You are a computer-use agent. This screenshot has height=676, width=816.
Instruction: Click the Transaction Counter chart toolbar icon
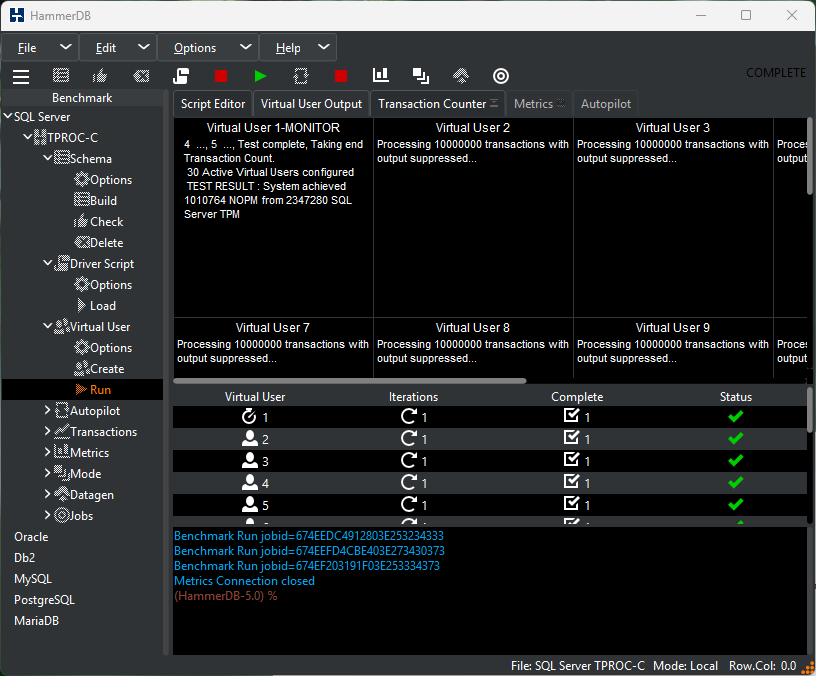(x=381, y=75)
